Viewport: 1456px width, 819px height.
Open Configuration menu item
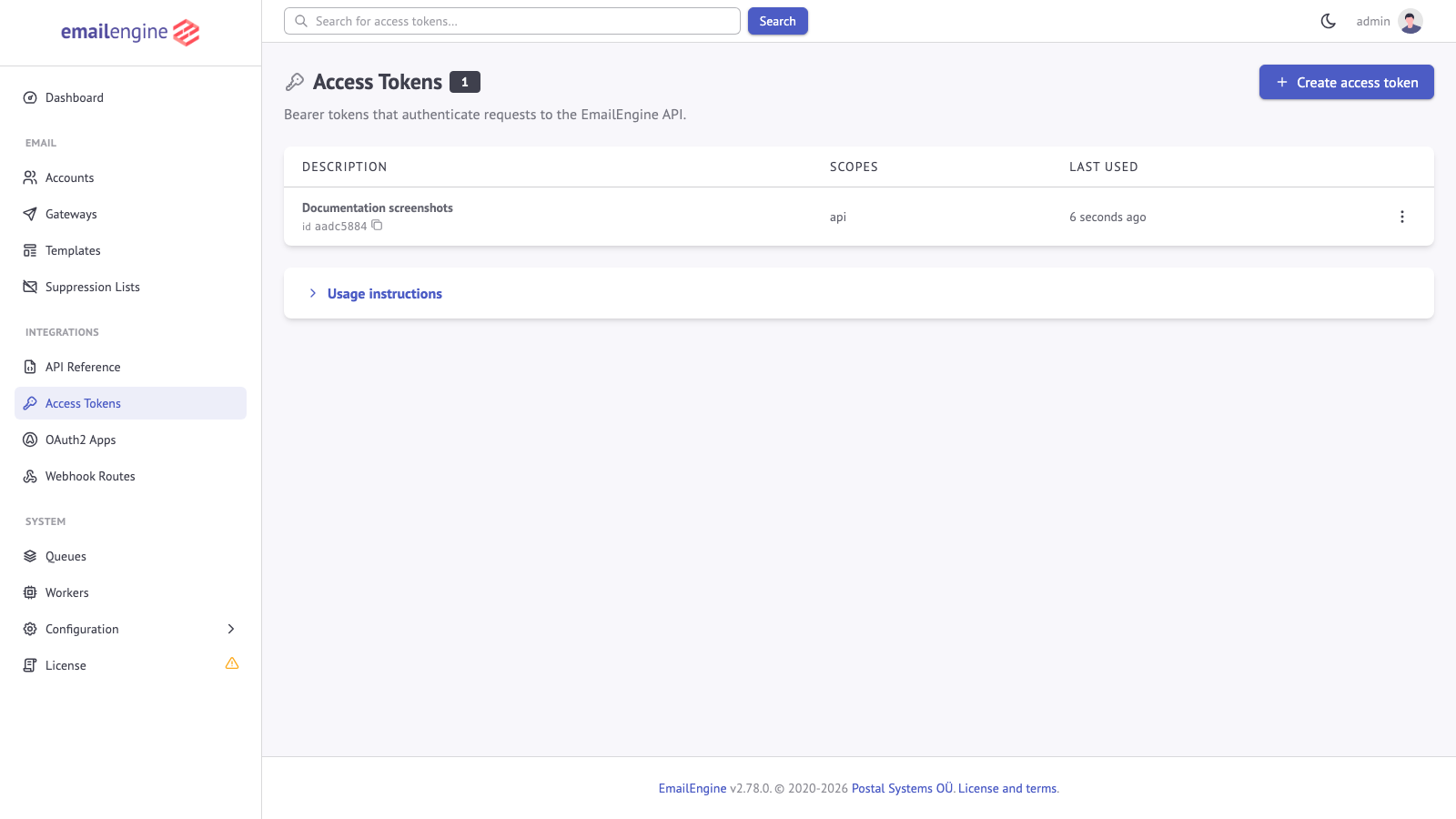coord(130,629)
